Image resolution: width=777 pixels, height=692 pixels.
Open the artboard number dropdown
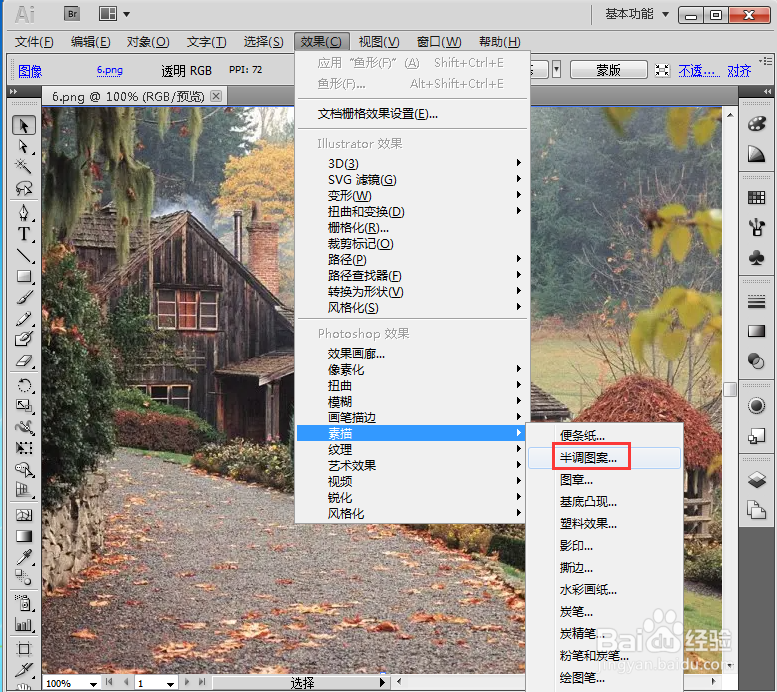coord(170,684)
